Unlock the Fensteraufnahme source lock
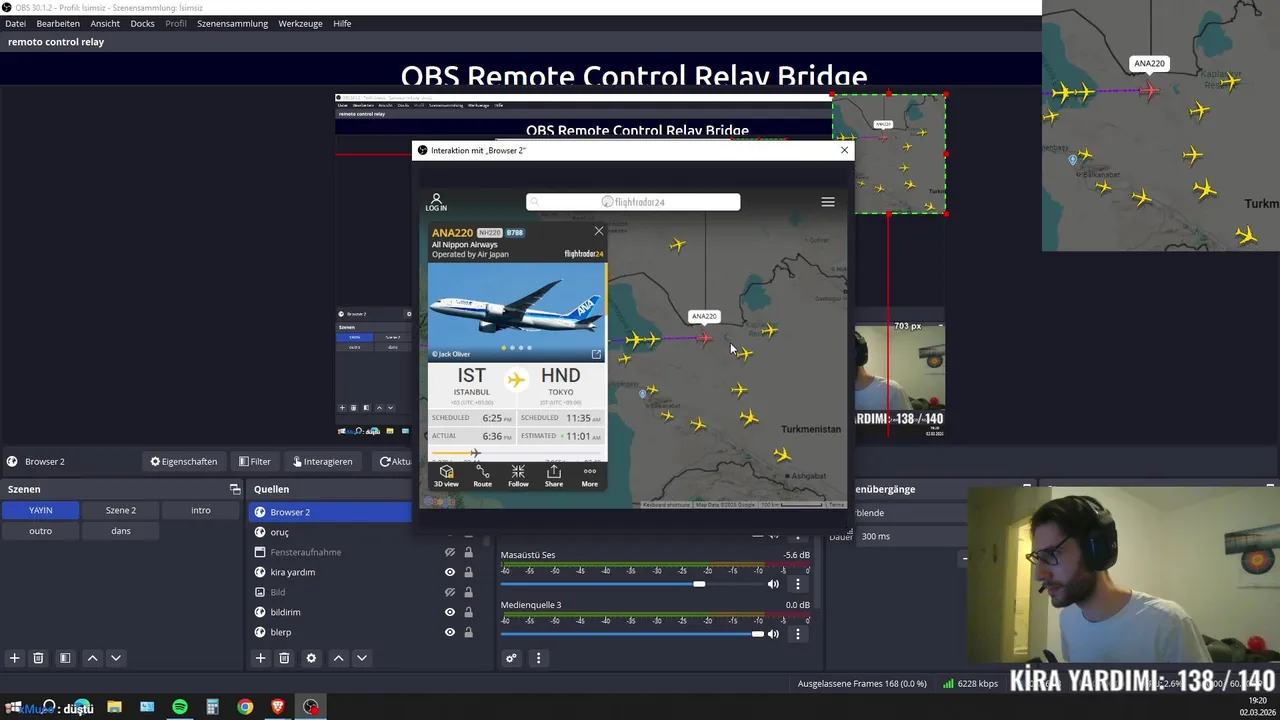This screenshot has height=720, width=1280. pyautogui.click(x=468, y=552)
